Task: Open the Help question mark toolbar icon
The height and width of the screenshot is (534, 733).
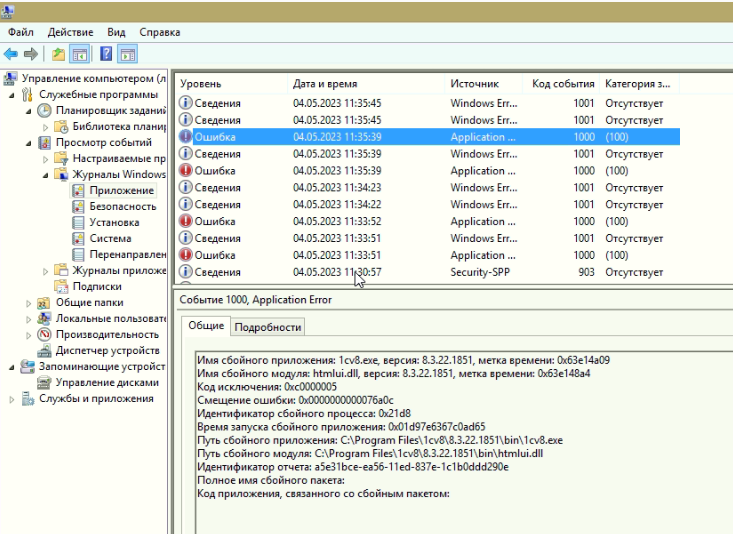Action: (x=106, y=54)
